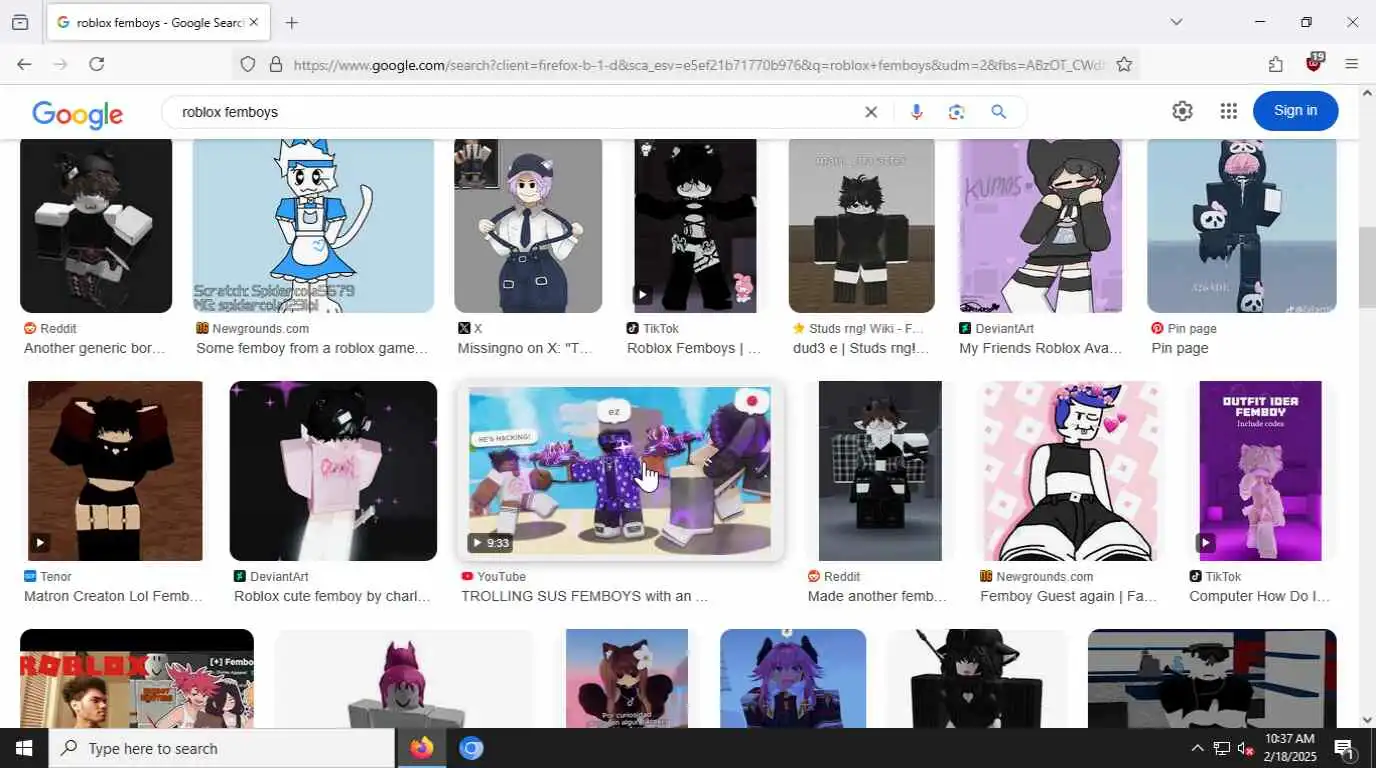Open the Windows Start menu
The image size is (1376, 768).
(x=23, y=748)
